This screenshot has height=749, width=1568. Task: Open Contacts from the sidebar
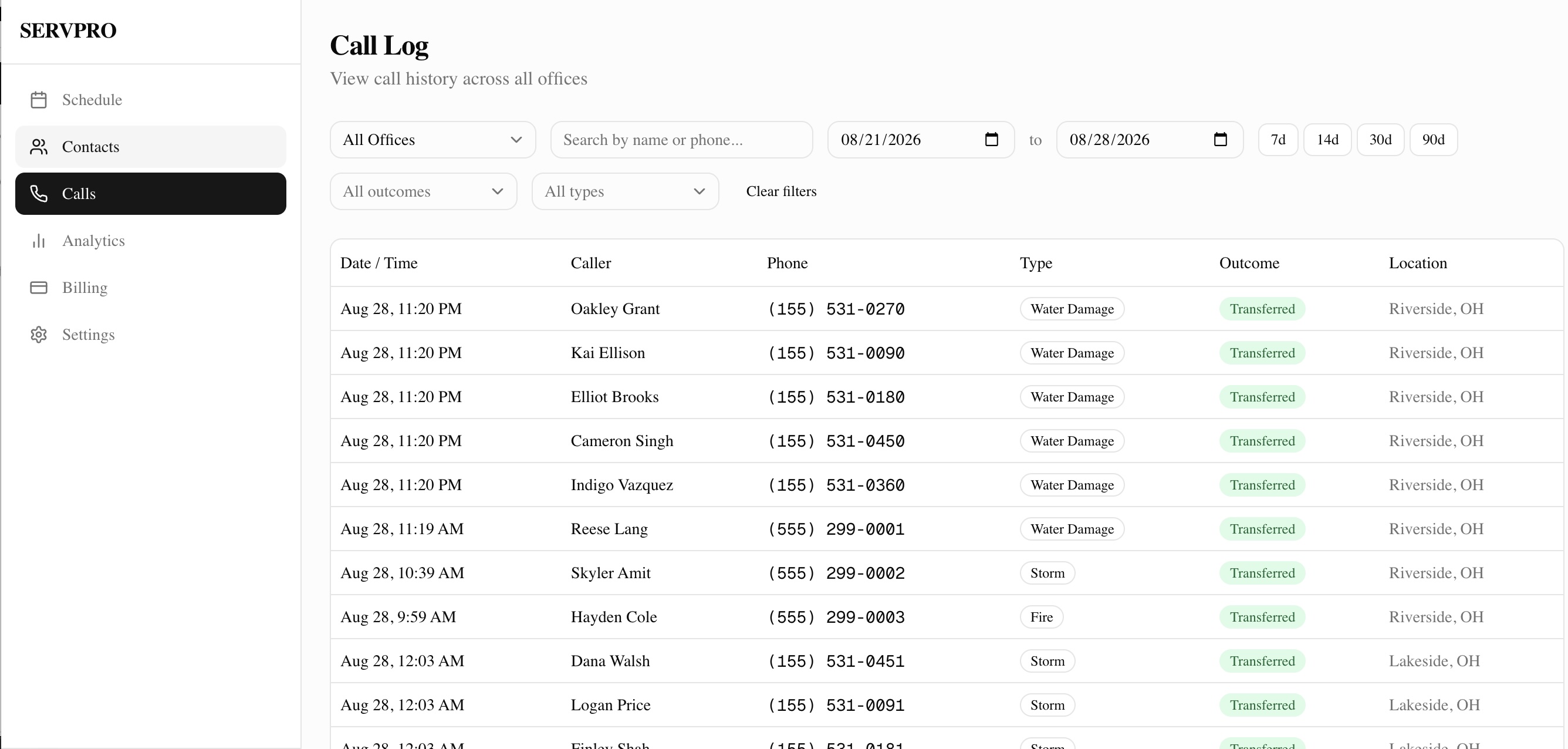pyautogui.click(x=150, y=147)
